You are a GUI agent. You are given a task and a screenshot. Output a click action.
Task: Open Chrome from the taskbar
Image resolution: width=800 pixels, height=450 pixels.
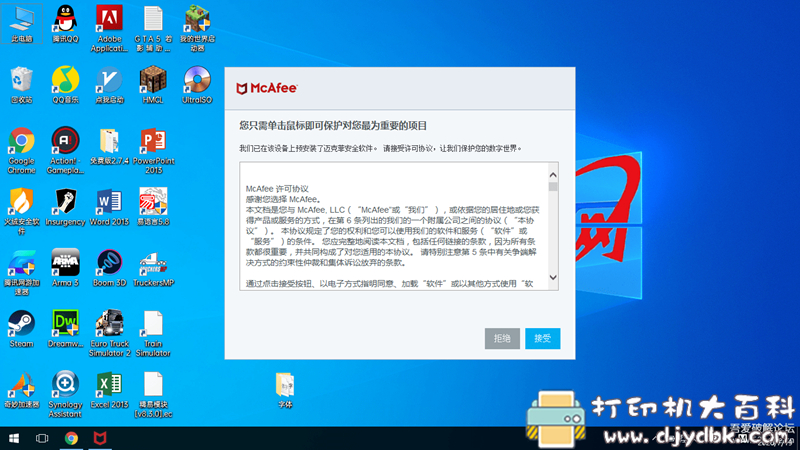tap(71, 438)
